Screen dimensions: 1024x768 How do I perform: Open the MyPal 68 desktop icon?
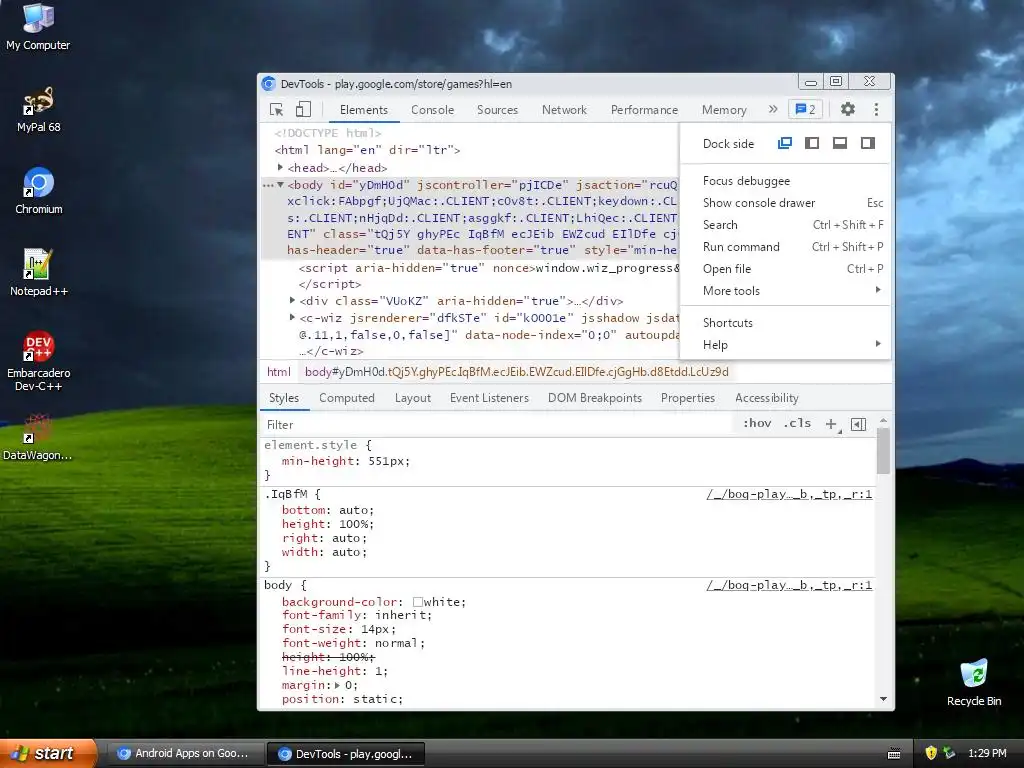click(39, 109)
